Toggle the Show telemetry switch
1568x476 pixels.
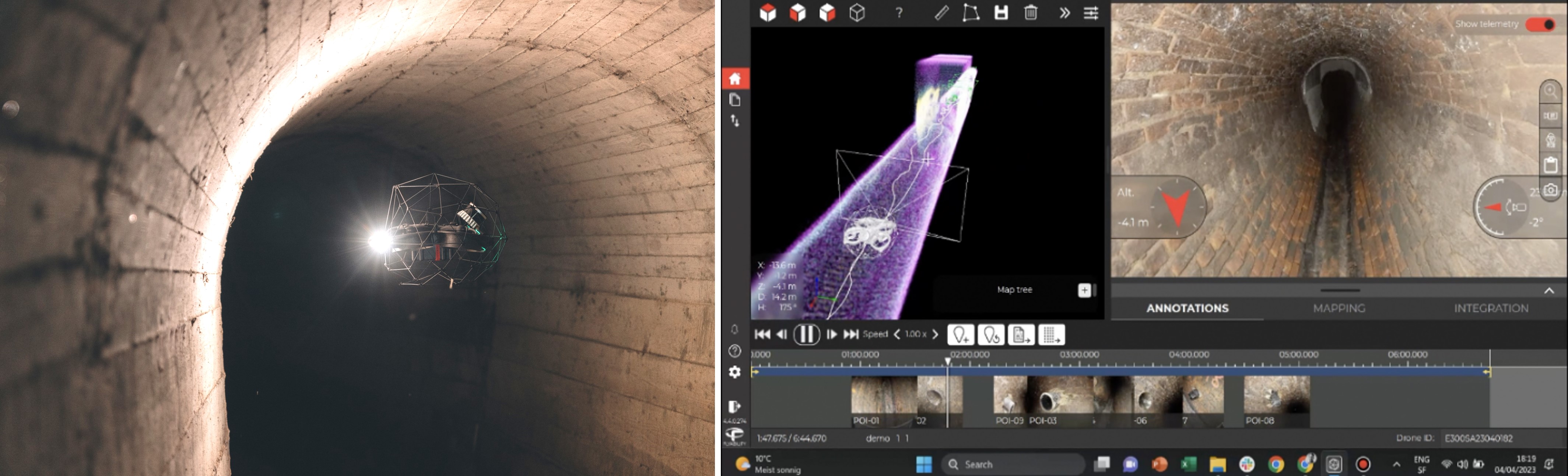coord(1541,24)
